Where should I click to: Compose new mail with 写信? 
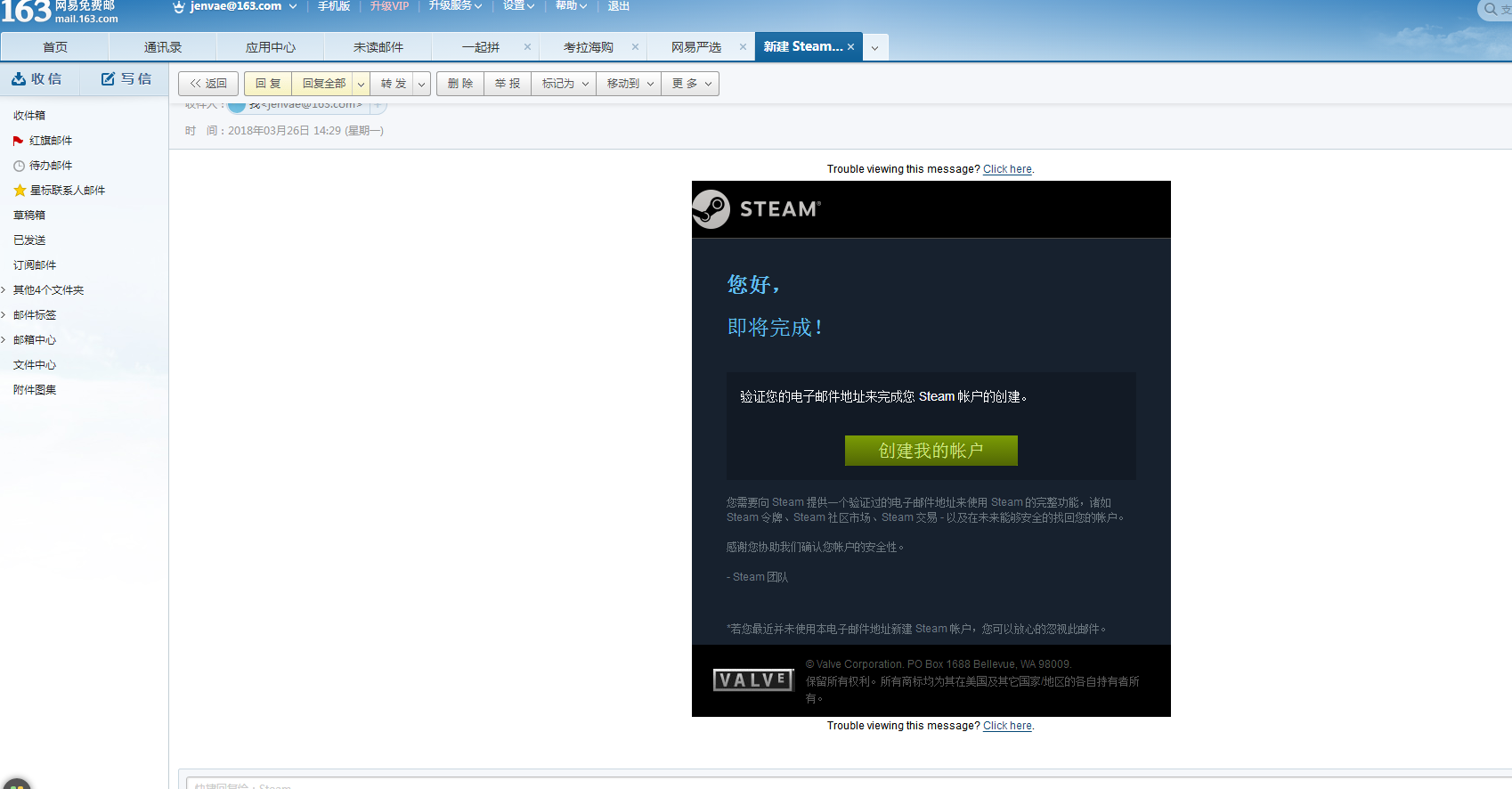(x=126, y=79)
